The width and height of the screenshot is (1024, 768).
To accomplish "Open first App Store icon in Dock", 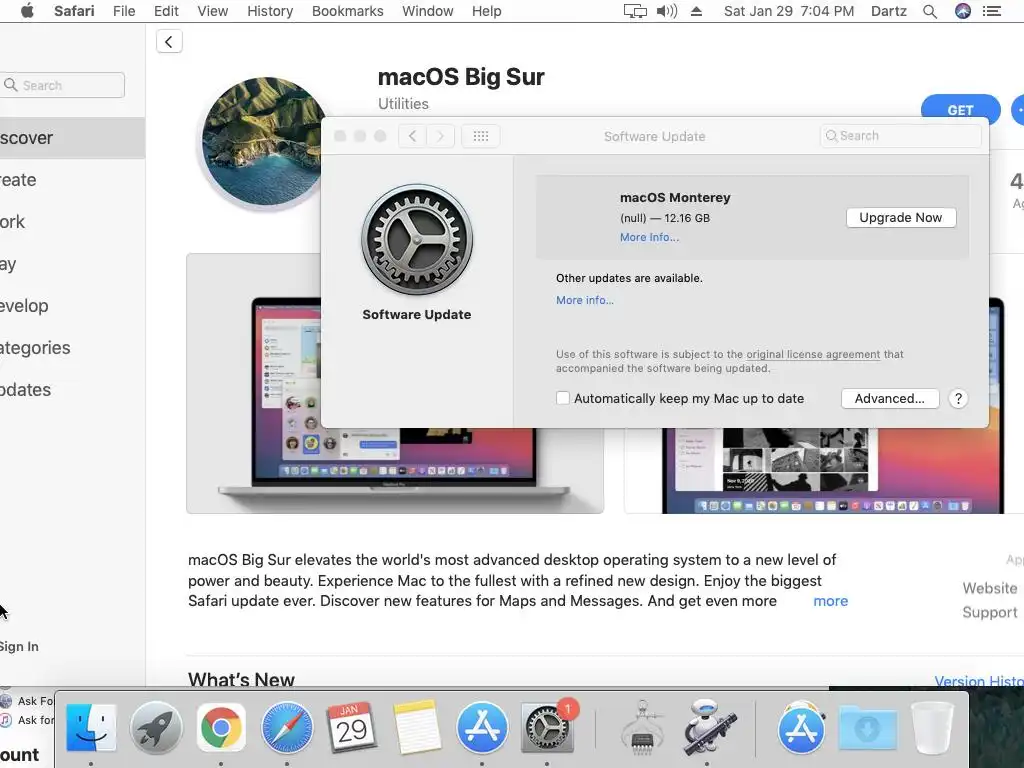I will click(481, 727).
